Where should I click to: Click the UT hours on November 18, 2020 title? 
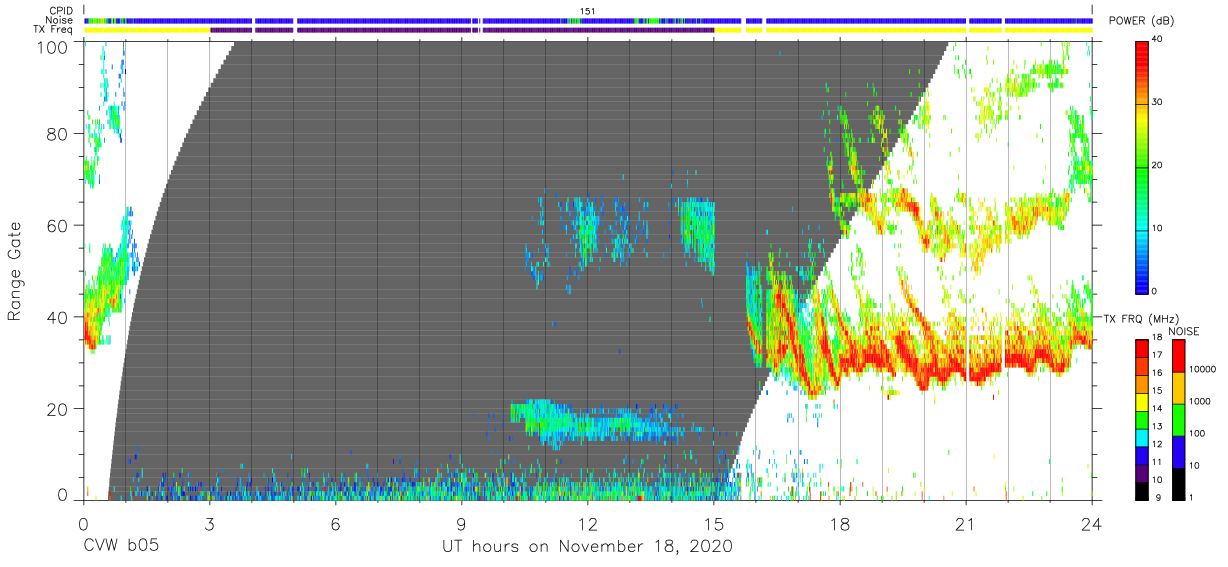pyautogui.click(x=588, y=547)
